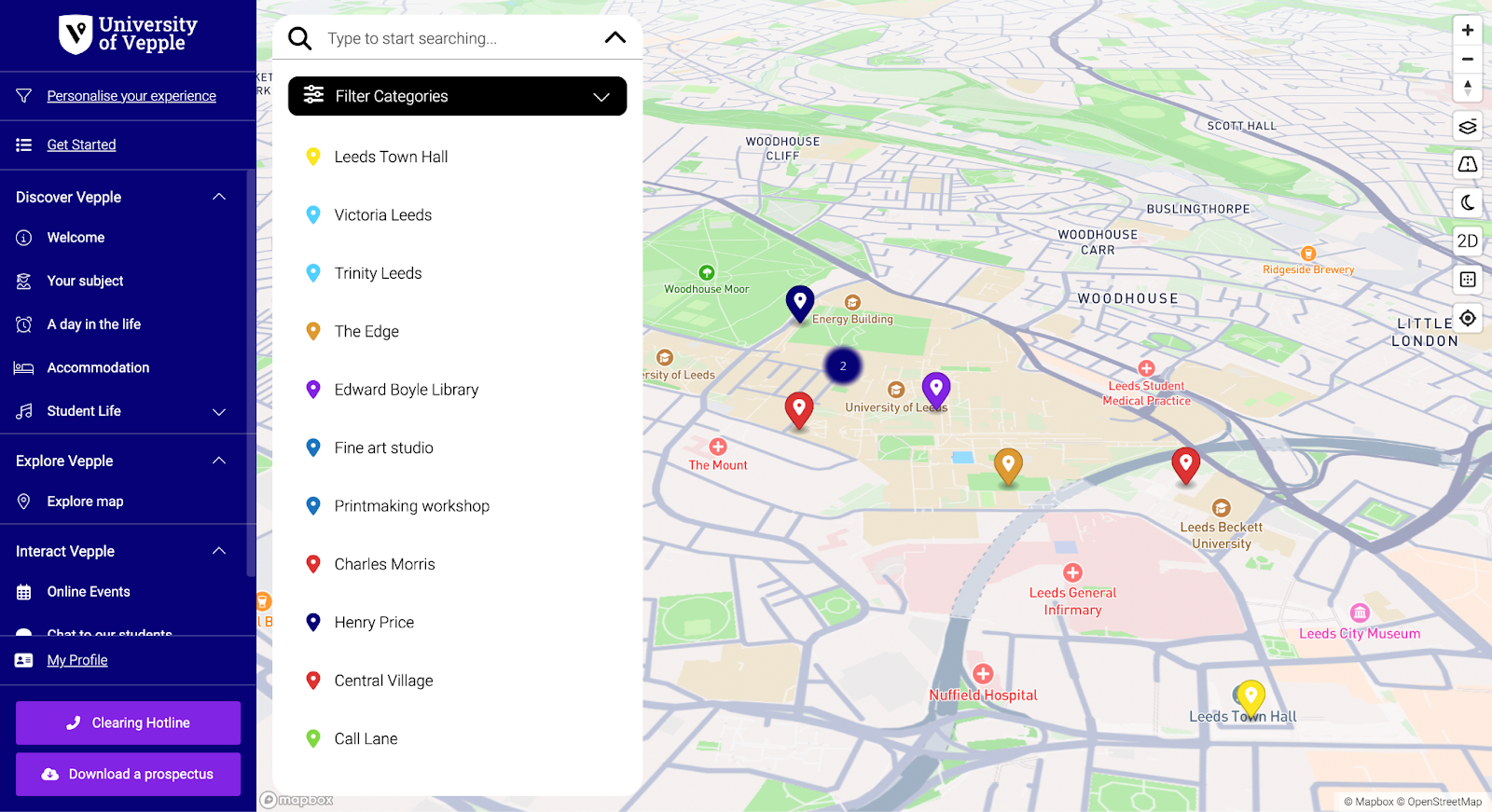Click the purple map marker at University of Leeds

click(936, 391)
